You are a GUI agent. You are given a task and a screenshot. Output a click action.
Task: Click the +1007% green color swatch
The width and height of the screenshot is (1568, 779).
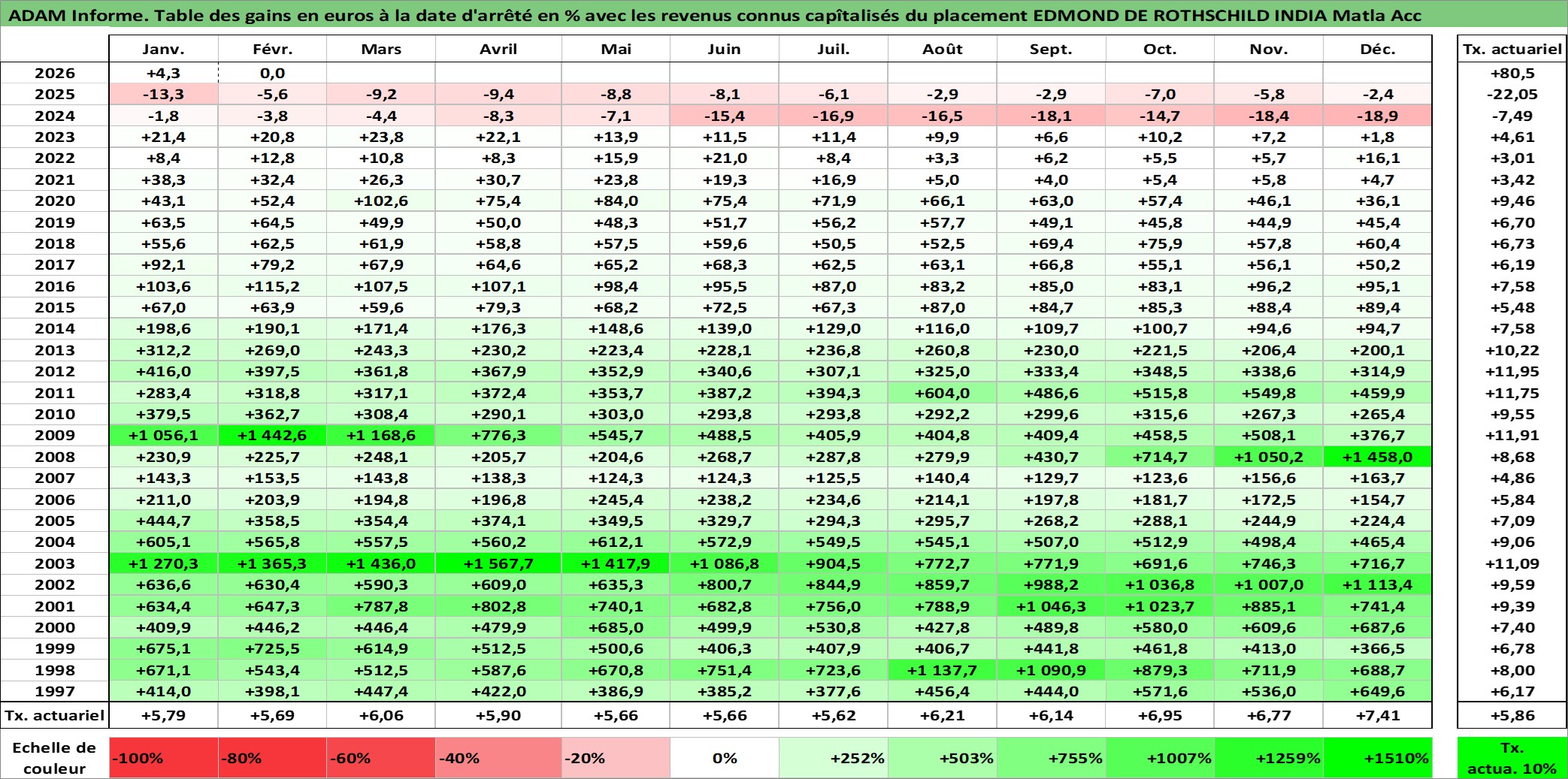[1160, 758]
